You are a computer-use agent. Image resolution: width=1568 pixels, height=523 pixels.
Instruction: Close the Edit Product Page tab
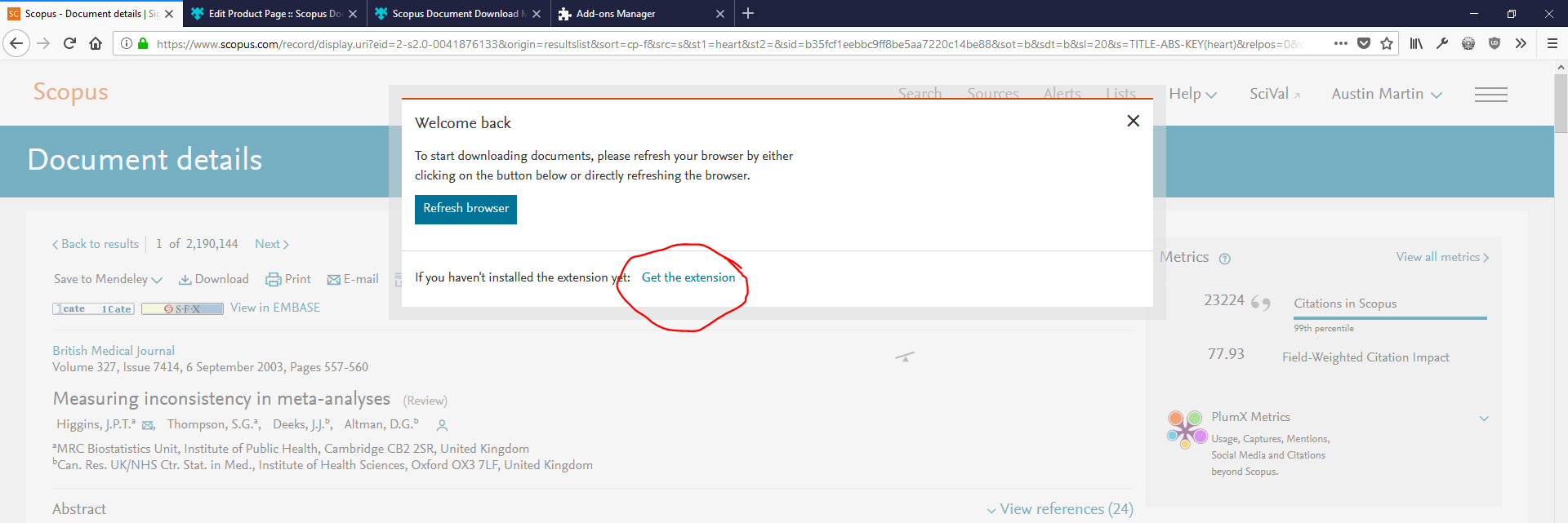pyautogui.click(x=353, y=14)
